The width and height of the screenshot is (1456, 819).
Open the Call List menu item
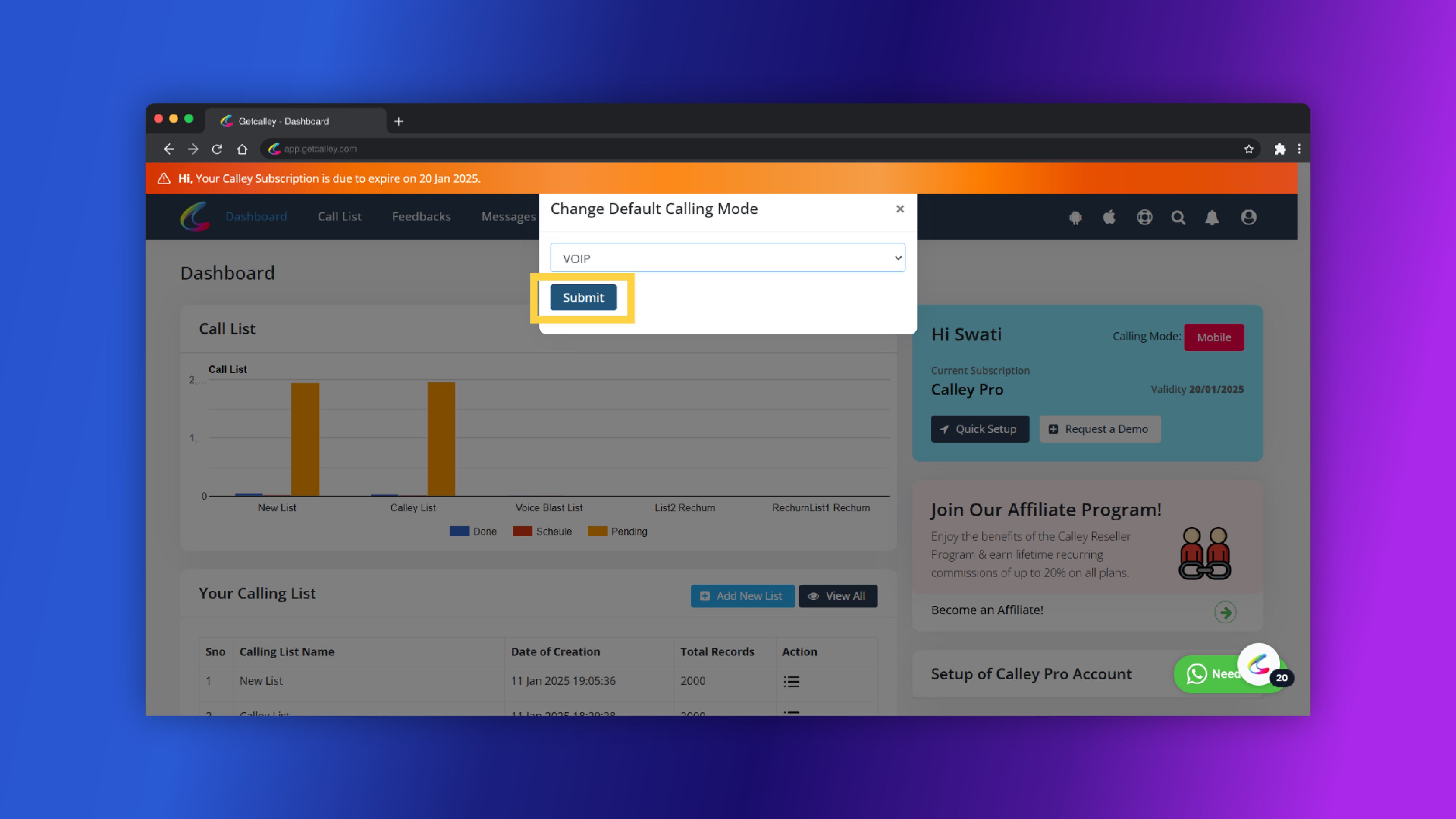[x=339, y=217]
